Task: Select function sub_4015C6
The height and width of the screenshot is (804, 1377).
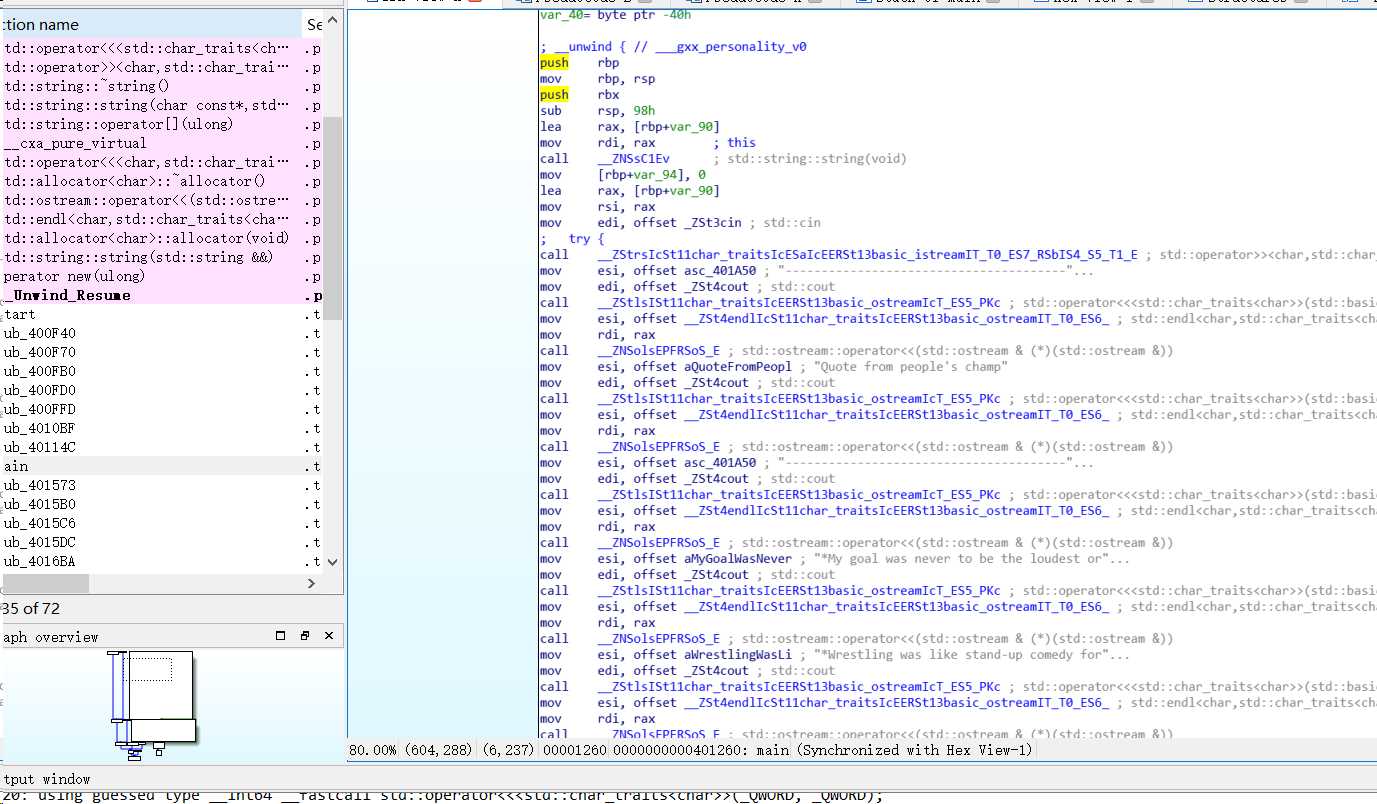Action: [162, 523]
